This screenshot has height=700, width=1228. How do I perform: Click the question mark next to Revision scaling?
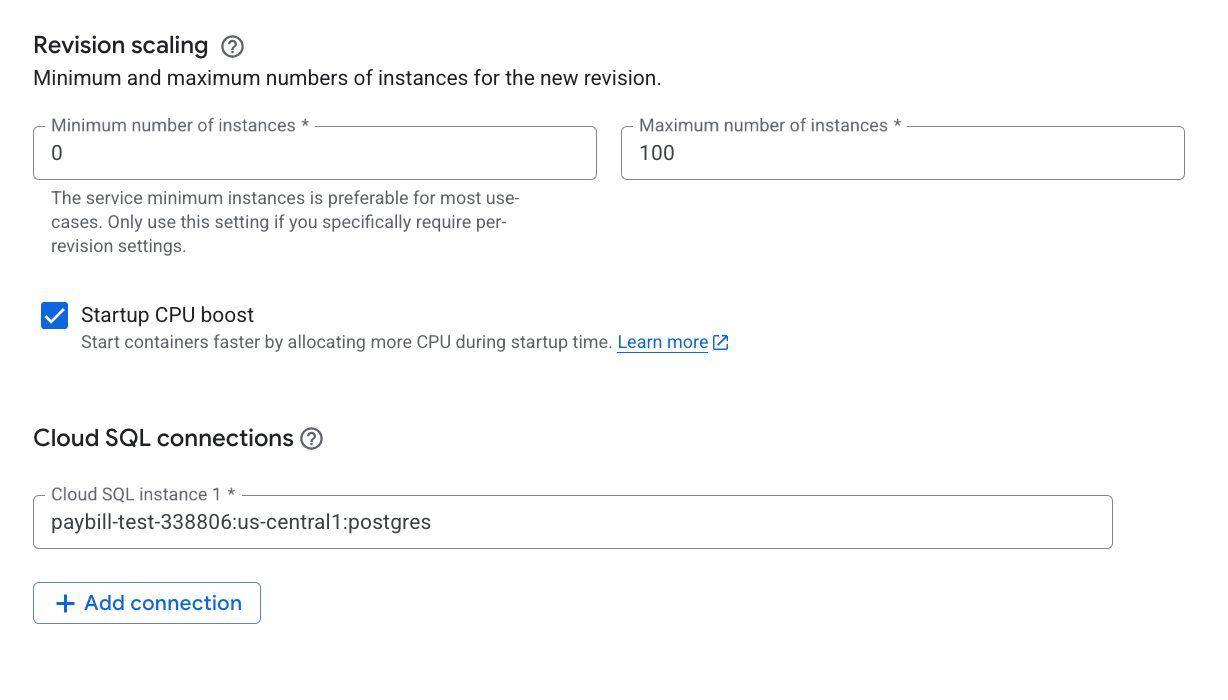[231, 46]
